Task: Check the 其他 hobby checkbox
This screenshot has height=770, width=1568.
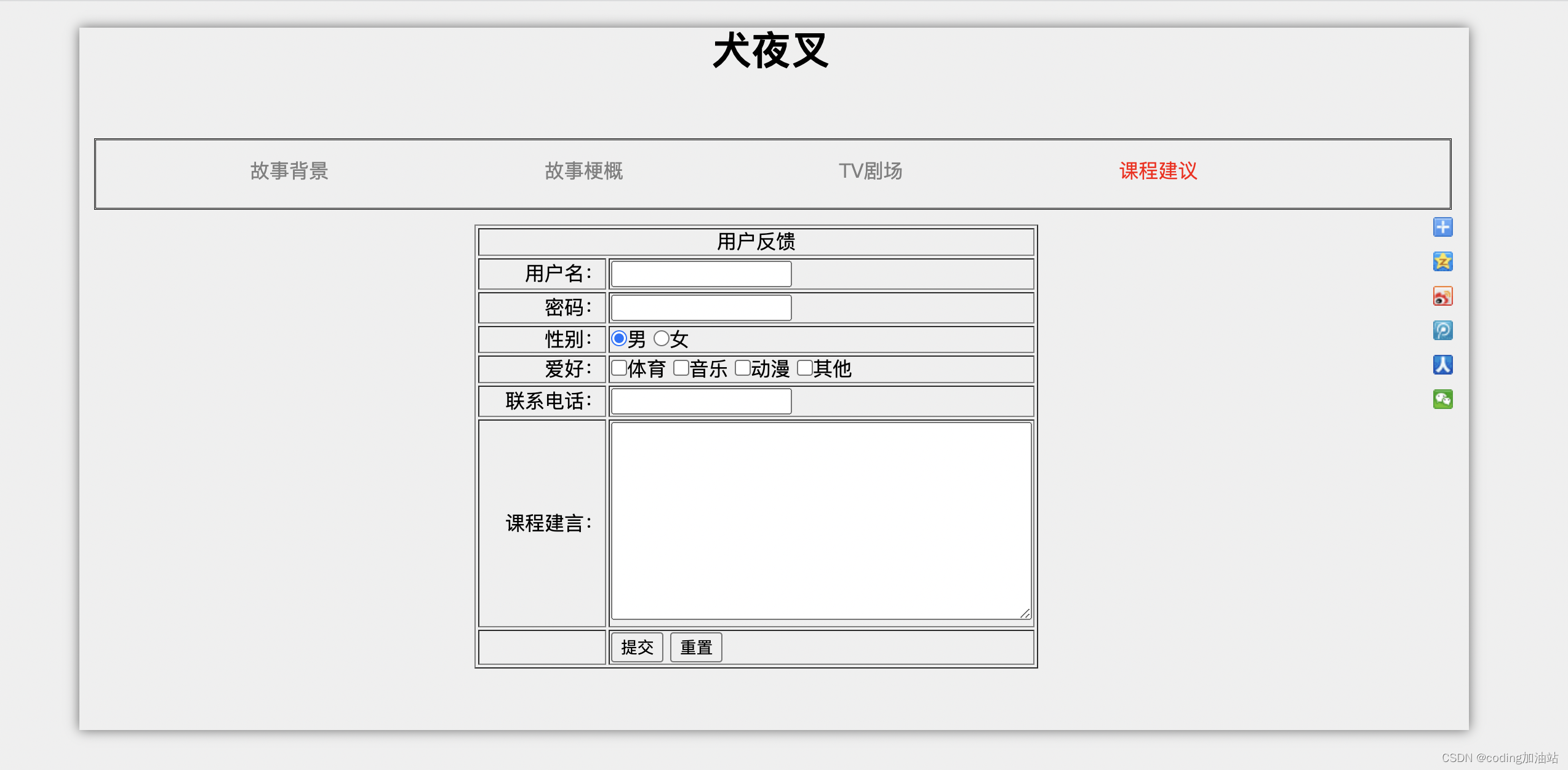Action: (x=805, y=368)
